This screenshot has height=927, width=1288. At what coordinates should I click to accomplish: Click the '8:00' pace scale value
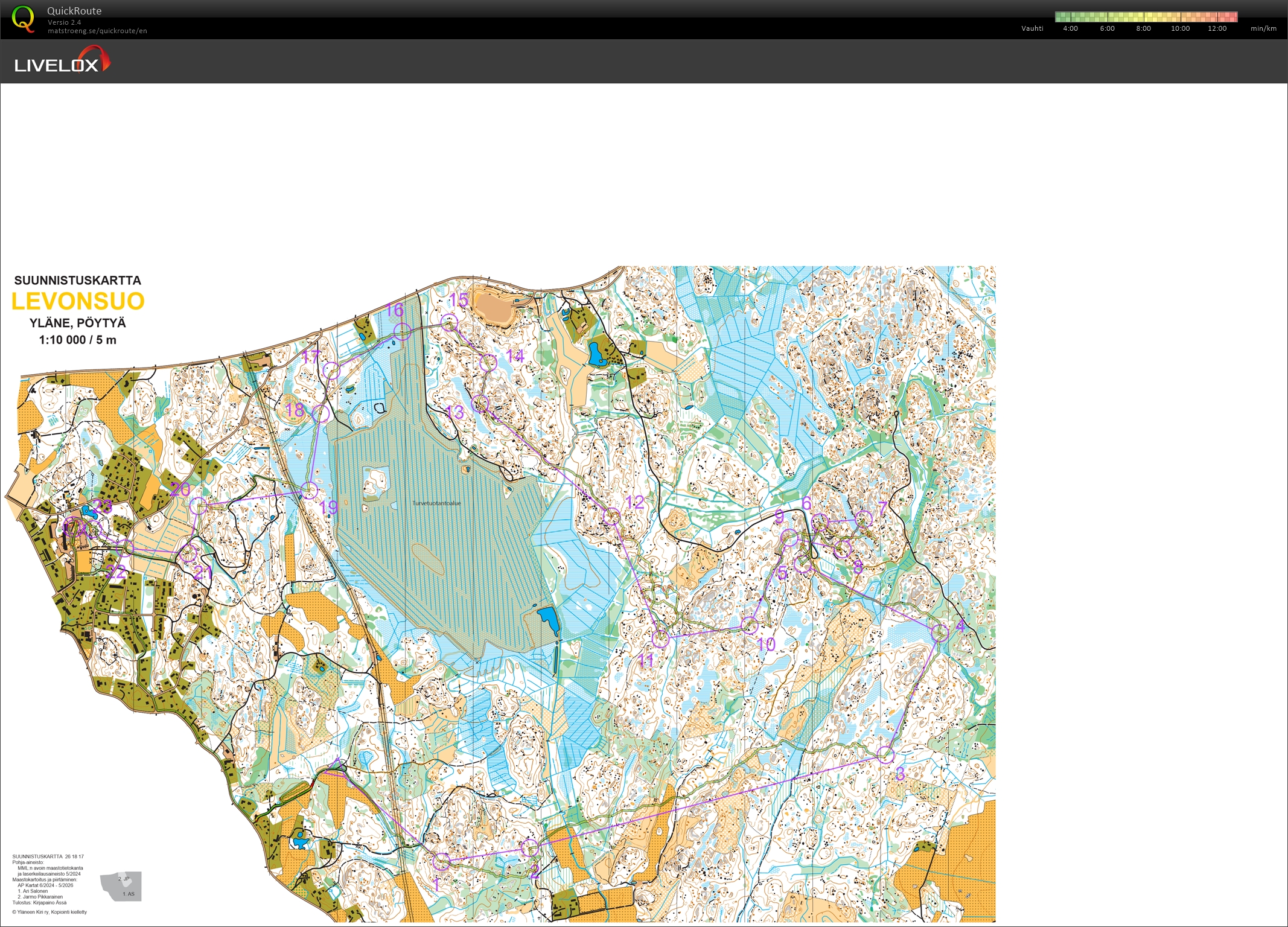click(1143, 28)
